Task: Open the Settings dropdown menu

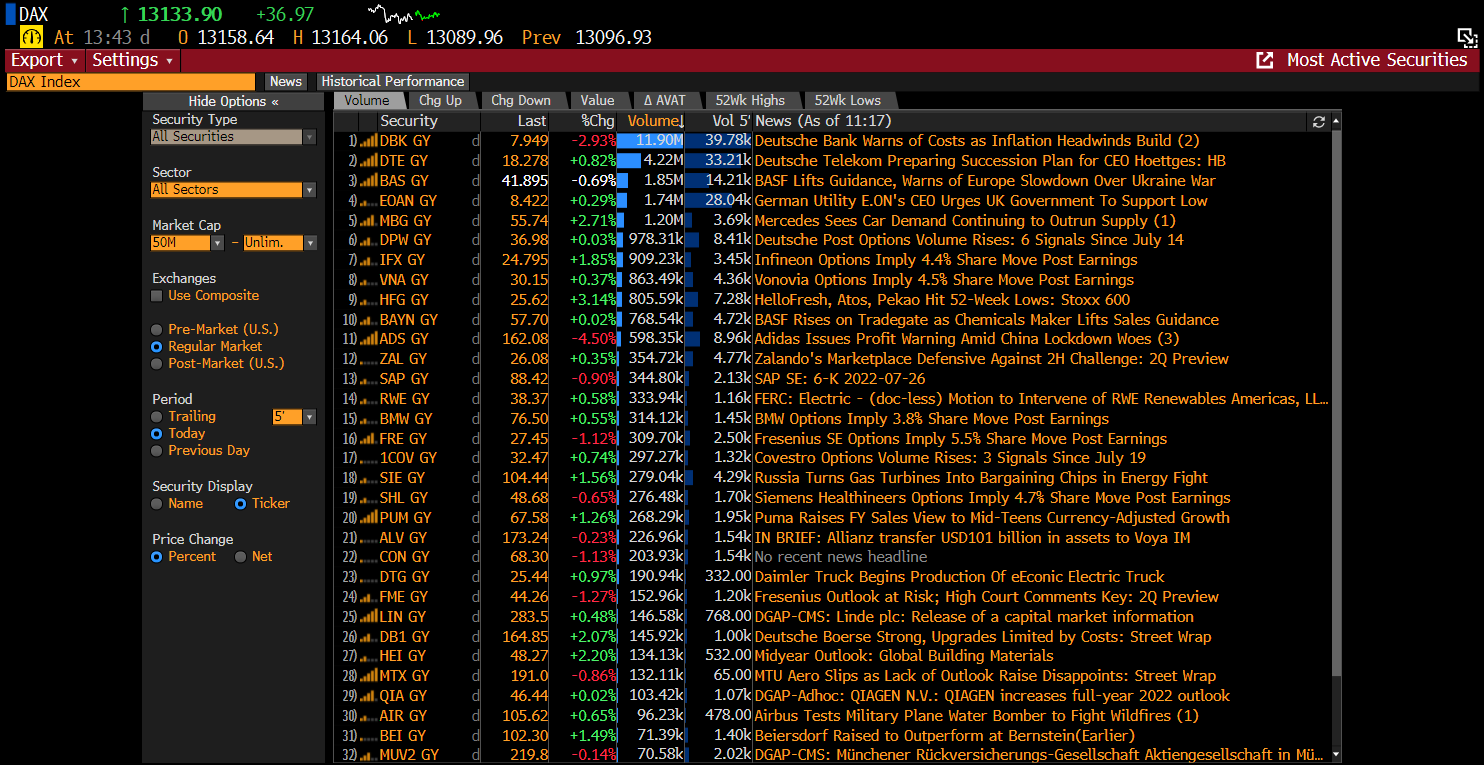Action: point(133,60)
